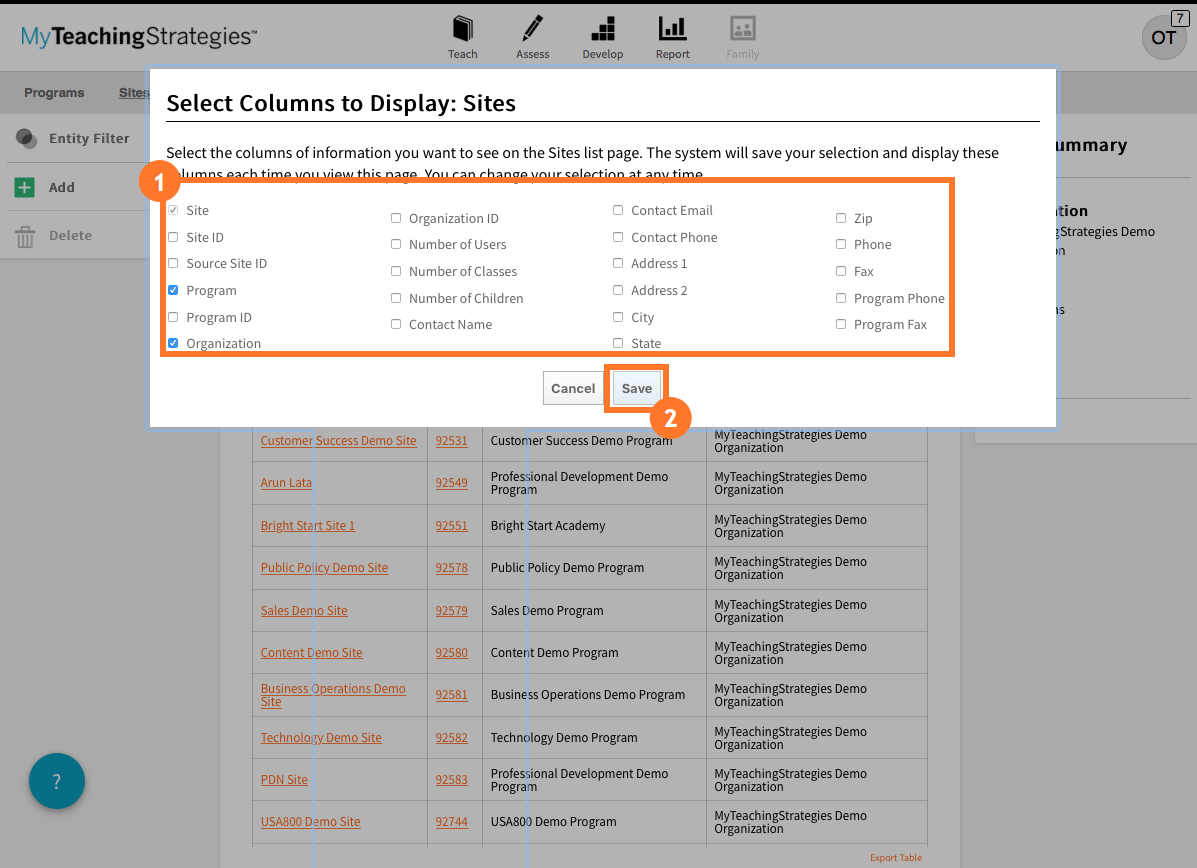Open the Family section icon
Screen dimensions: 1197x868
(x=742, y=35)
